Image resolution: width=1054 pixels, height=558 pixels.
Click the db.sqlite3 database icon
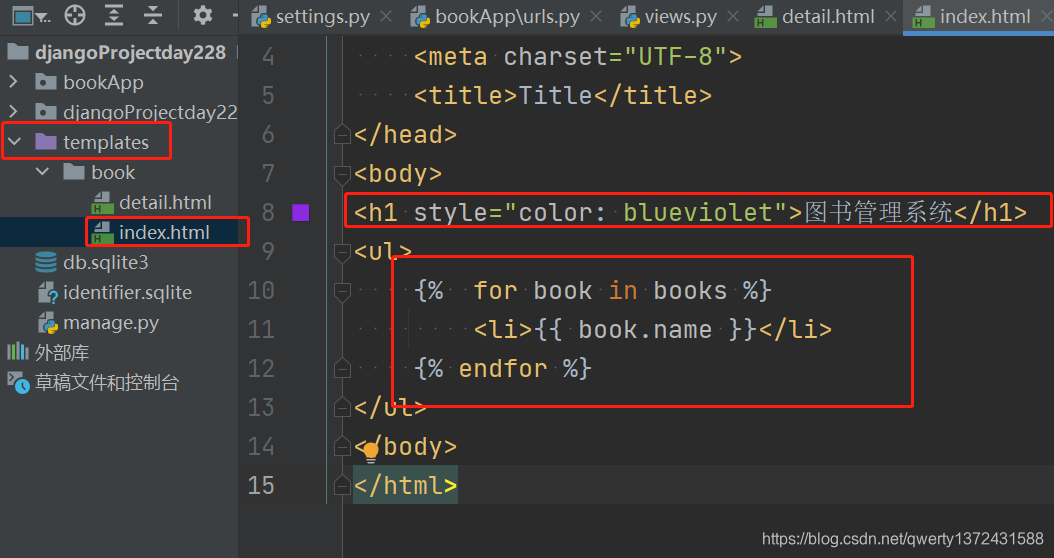click(46, 262)
